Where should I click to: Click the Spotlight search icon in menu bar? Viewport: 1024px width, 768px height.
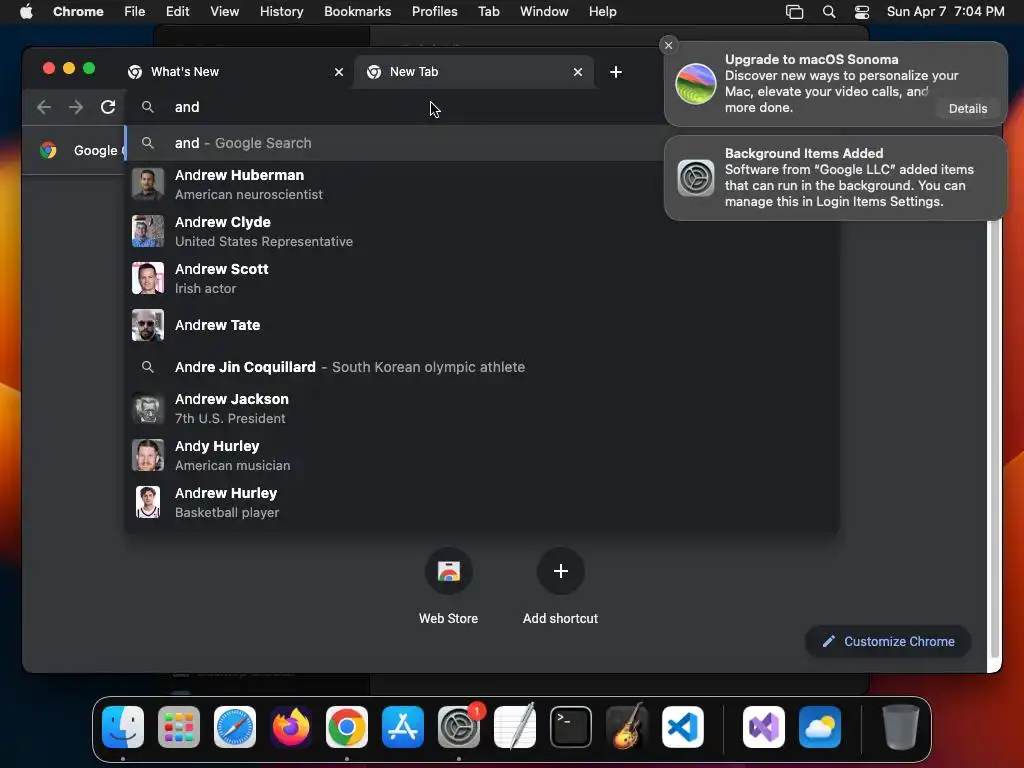click(x=829, y=11)
